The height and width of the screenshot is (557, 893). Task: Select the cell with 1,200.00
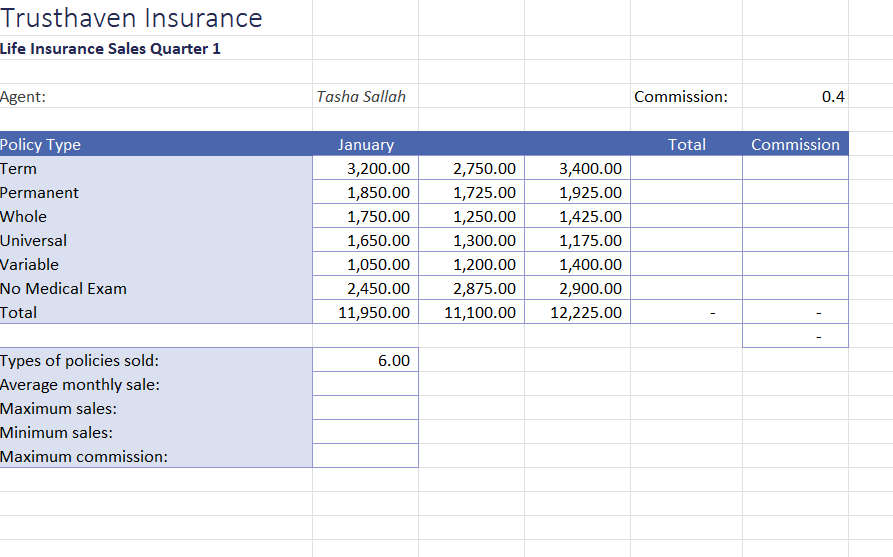tap(471, 264)
